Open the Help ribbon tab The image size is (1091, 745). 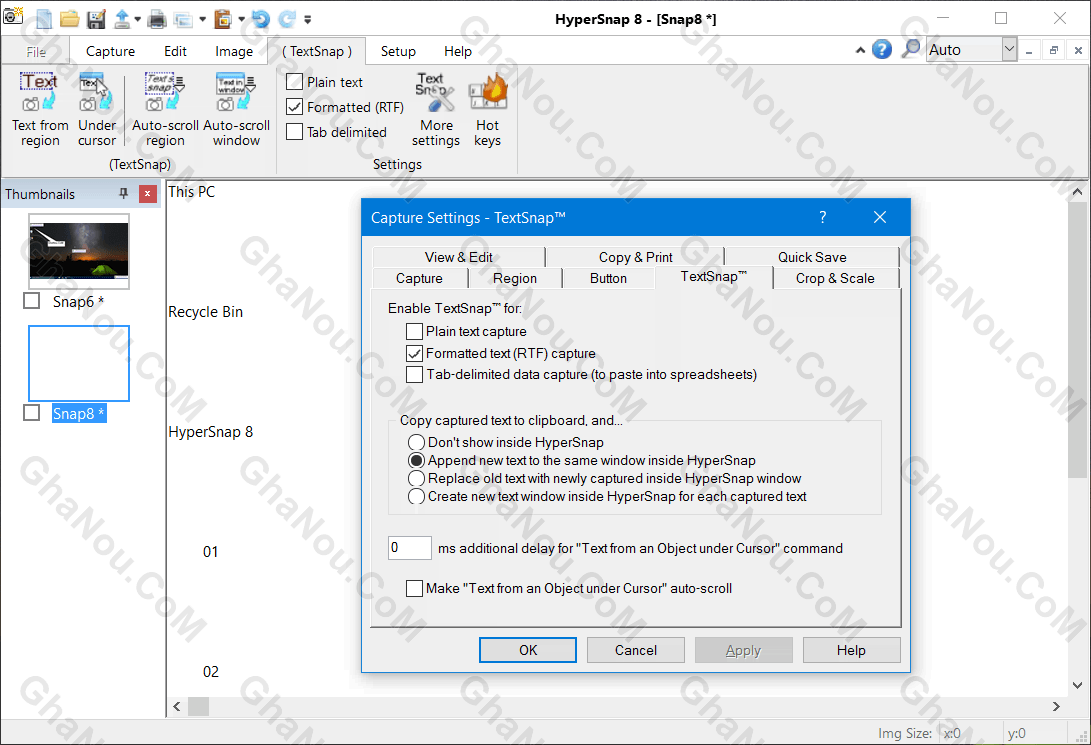[x=458, y=51]
